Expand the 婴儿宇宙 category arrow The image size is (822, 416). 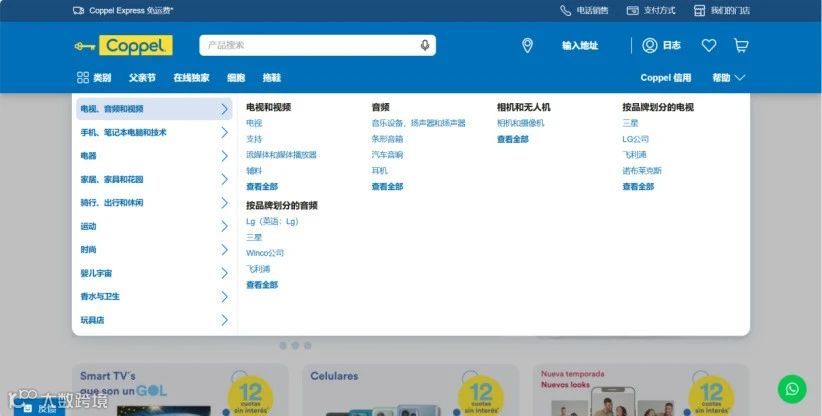click(x=224, y=273)
